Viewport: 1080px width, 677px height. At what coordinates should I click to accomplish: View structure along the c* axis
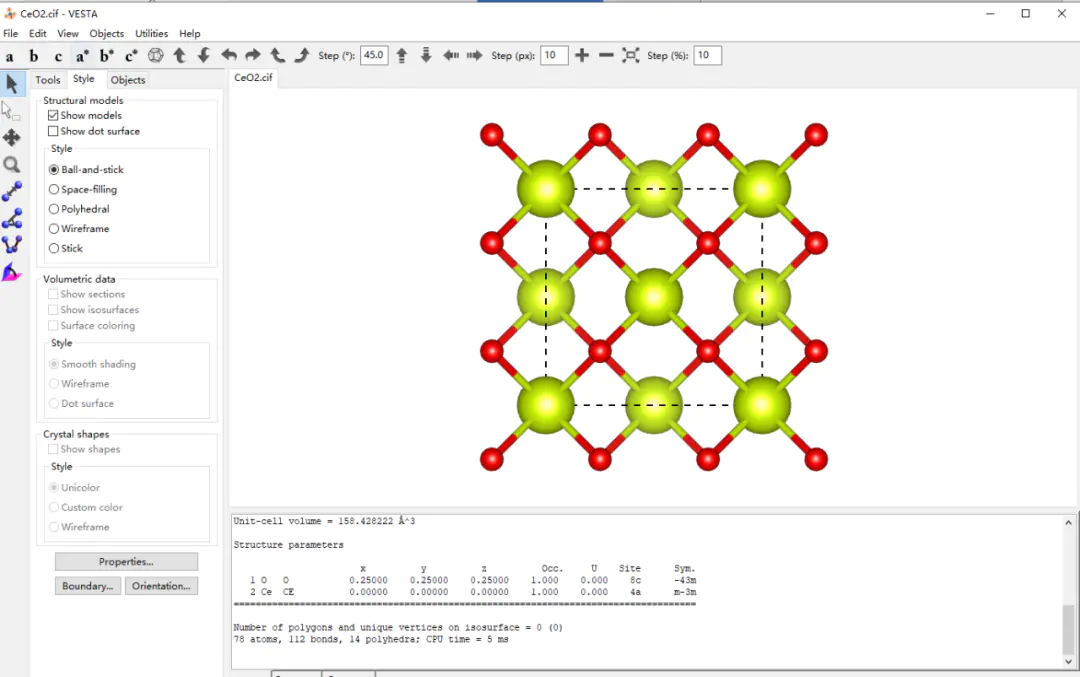click(131, 56)
